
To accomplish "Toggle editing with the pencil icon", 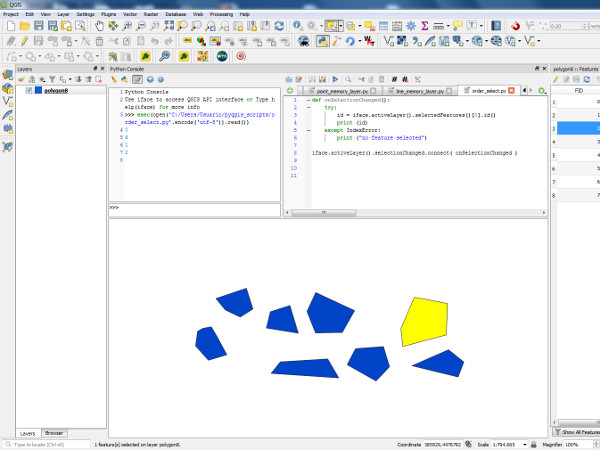I will click(24, 41).
